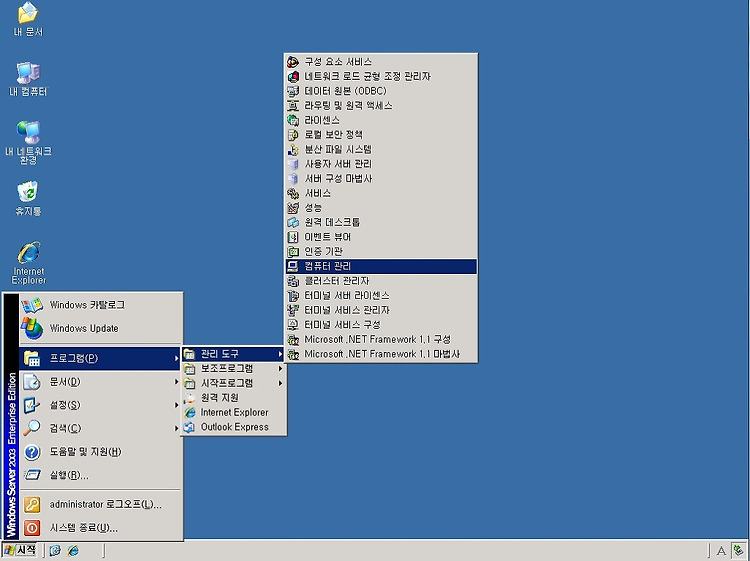Click the 시작프로그램 folder entry text

pyautogui.click(x=227, y=383)
